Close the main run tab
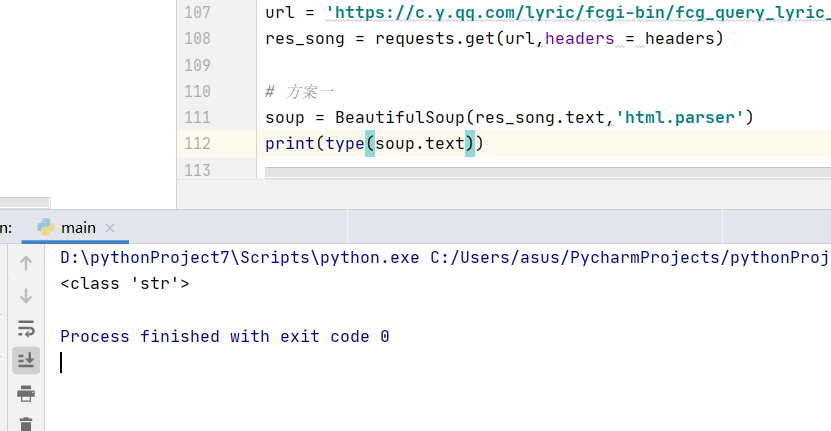Viewport: 831px width, 431px height. [110, 228]
